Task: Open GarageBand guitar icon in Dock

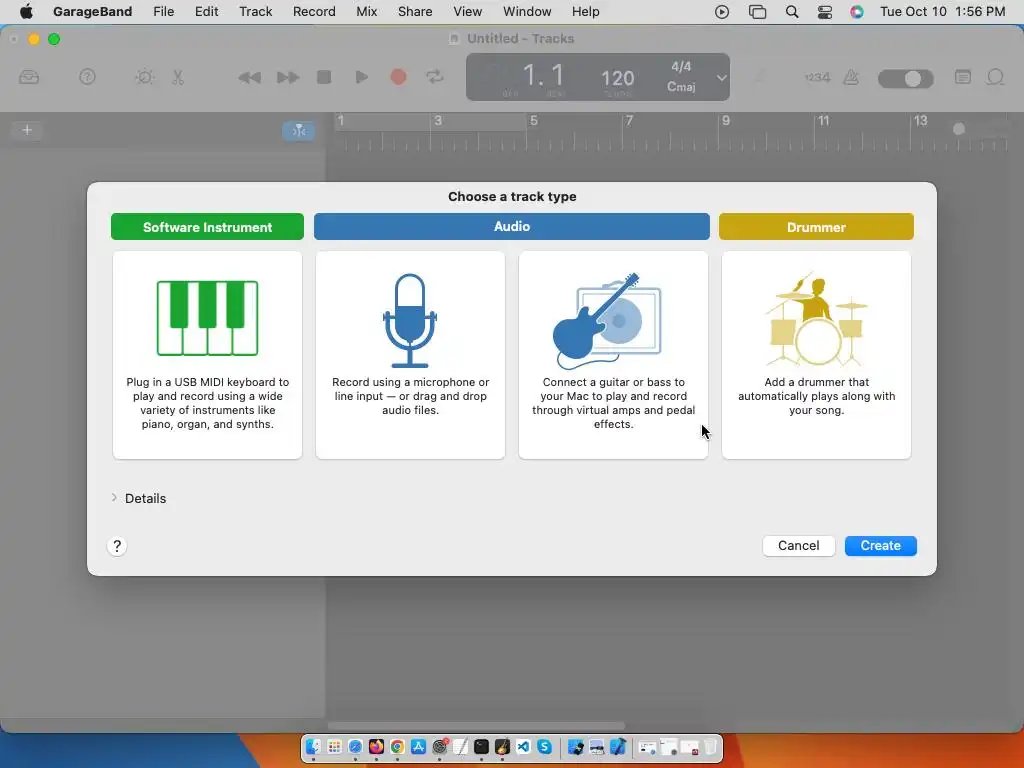Action: [x=502, y=746]
